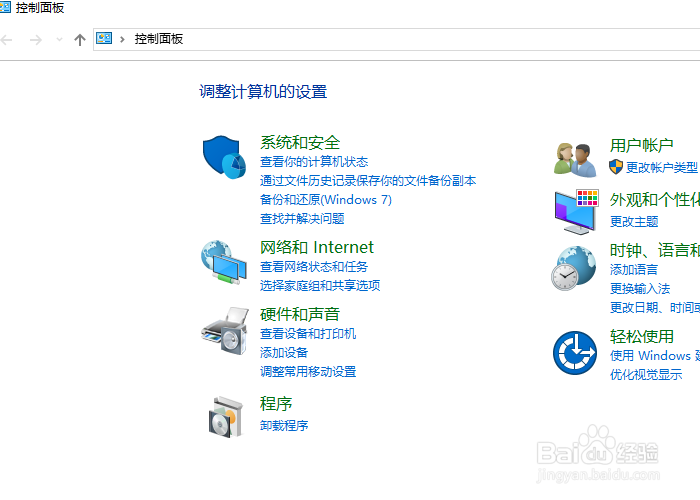
Task: Click the Programs disc box icon
Action: [x=226, y=417]
